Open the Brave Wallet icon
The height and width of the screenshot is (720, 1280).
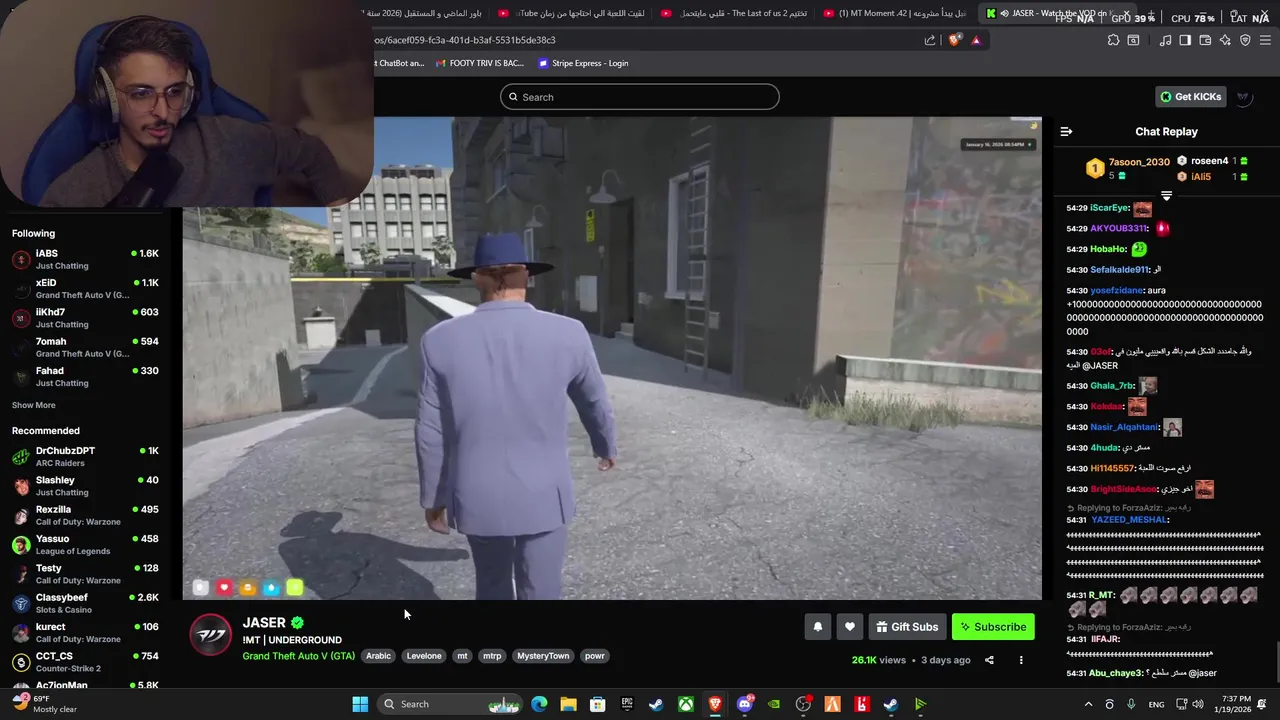point(1205,40)
